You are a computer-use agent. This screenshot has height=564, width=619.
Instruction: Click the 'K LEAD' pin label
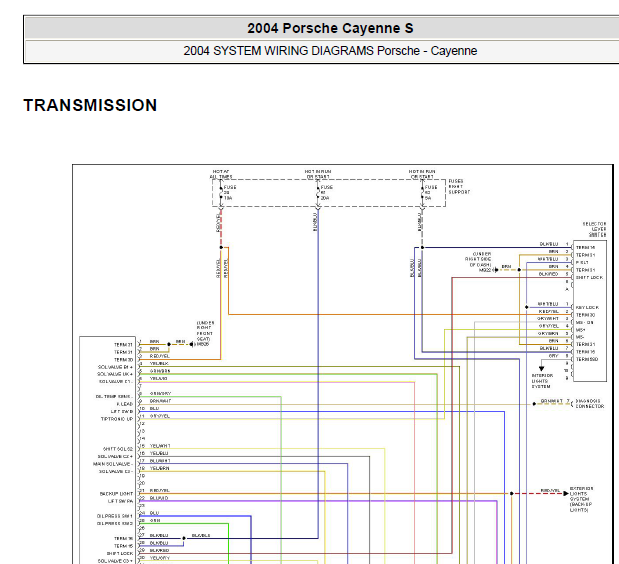(125, 404)
